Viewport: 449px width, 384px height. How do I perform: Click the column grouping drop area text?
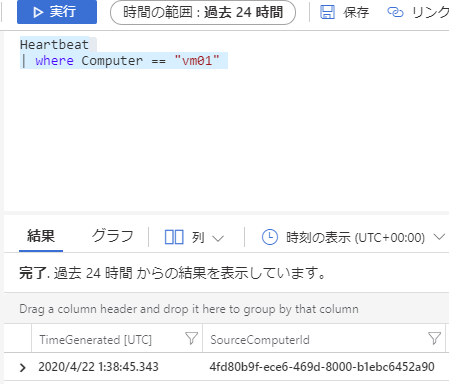pos(189,309)
